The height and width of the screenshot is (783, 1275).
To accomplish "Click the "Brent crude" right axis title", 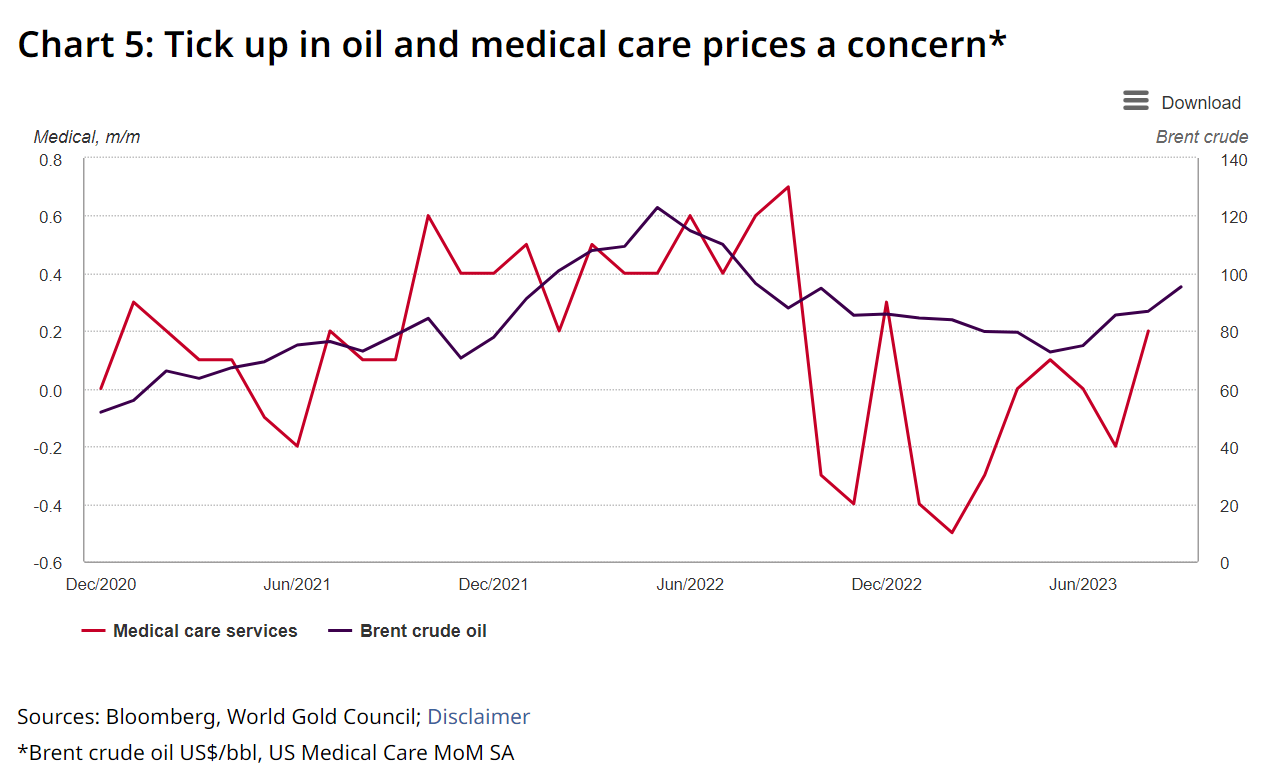I will (1201, 137).
